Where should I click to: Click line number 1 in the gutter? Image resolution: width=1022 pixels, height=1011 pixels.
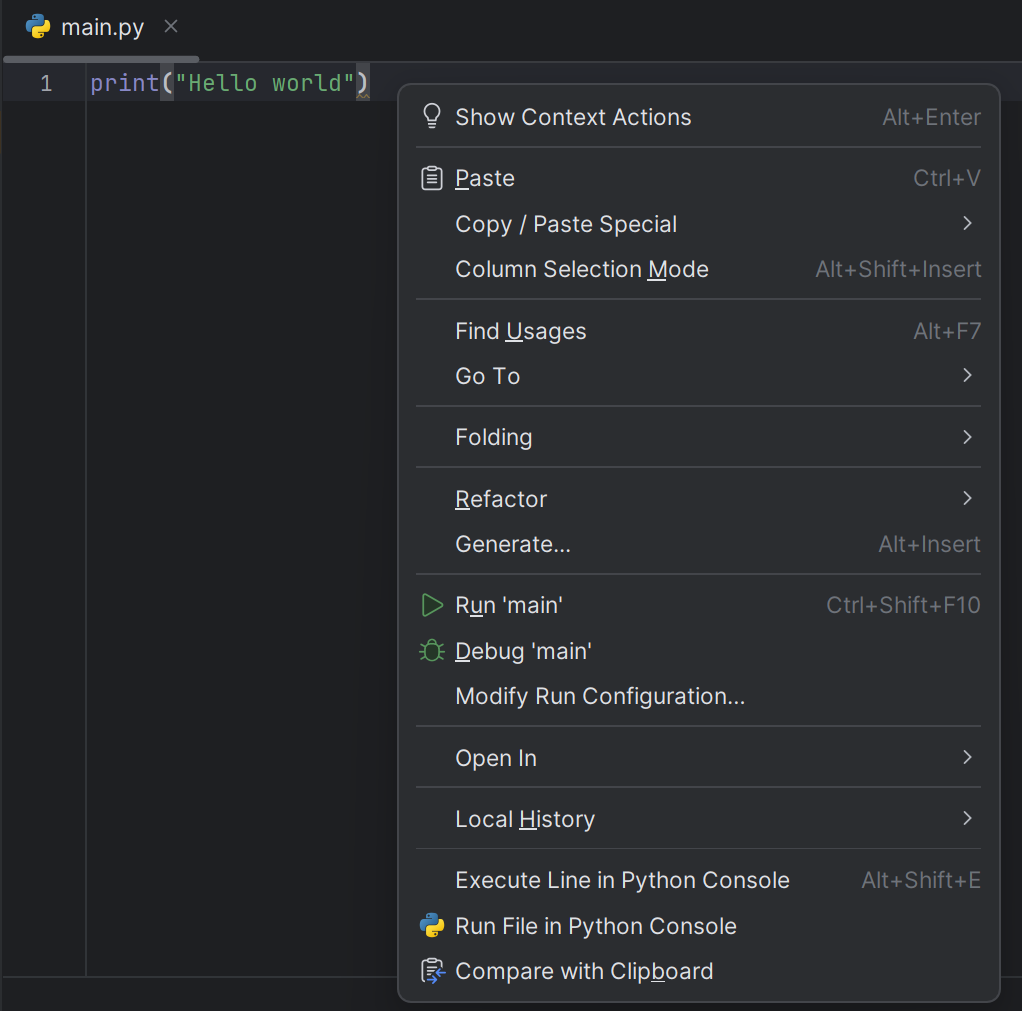(46, 83)
